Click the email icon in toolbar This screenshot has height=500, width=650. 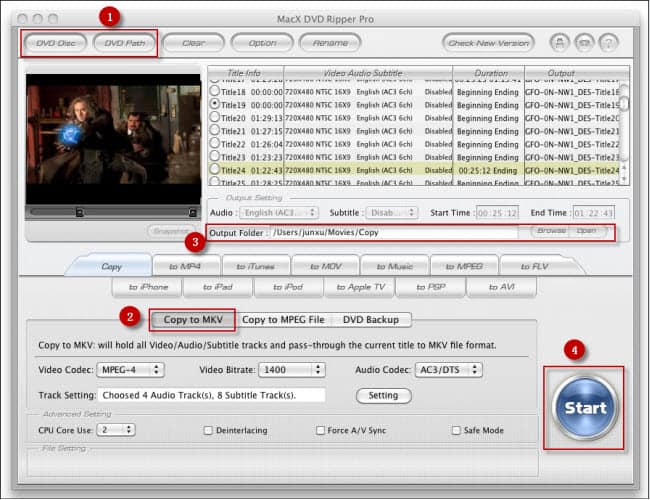[584, 43]
